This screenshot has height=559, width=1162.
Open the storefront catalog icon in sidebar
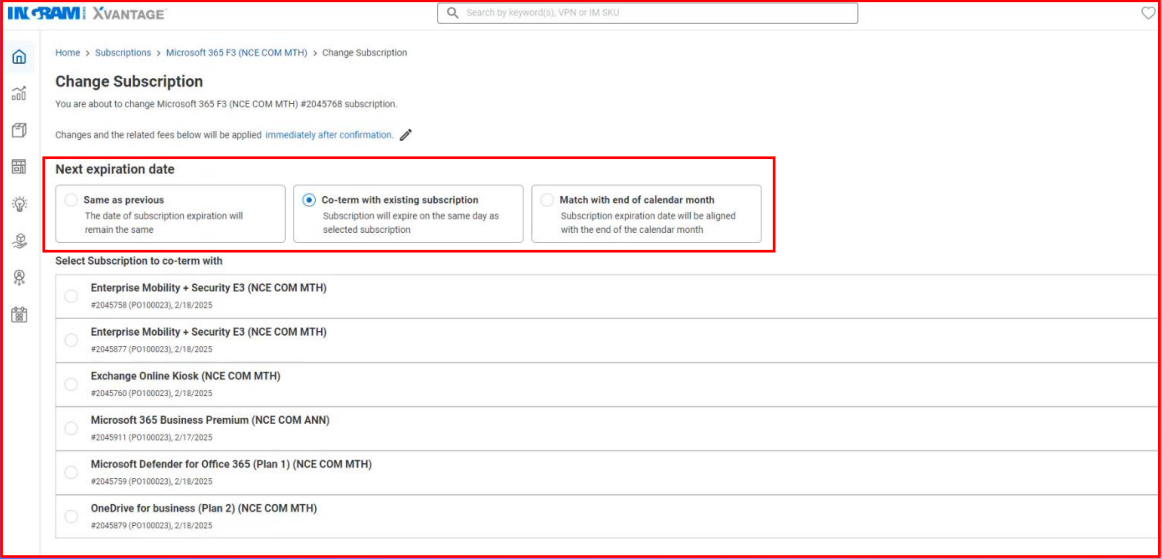click(x=19, y=167)
